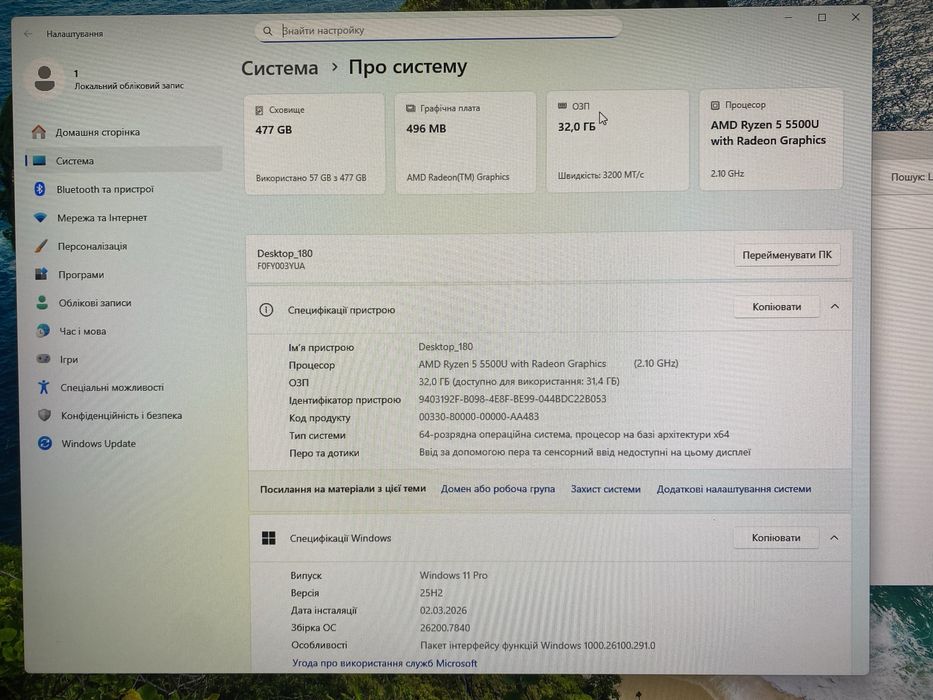Click the user account avatar
This screenshot has height=700, width=933.
point(45,78)
